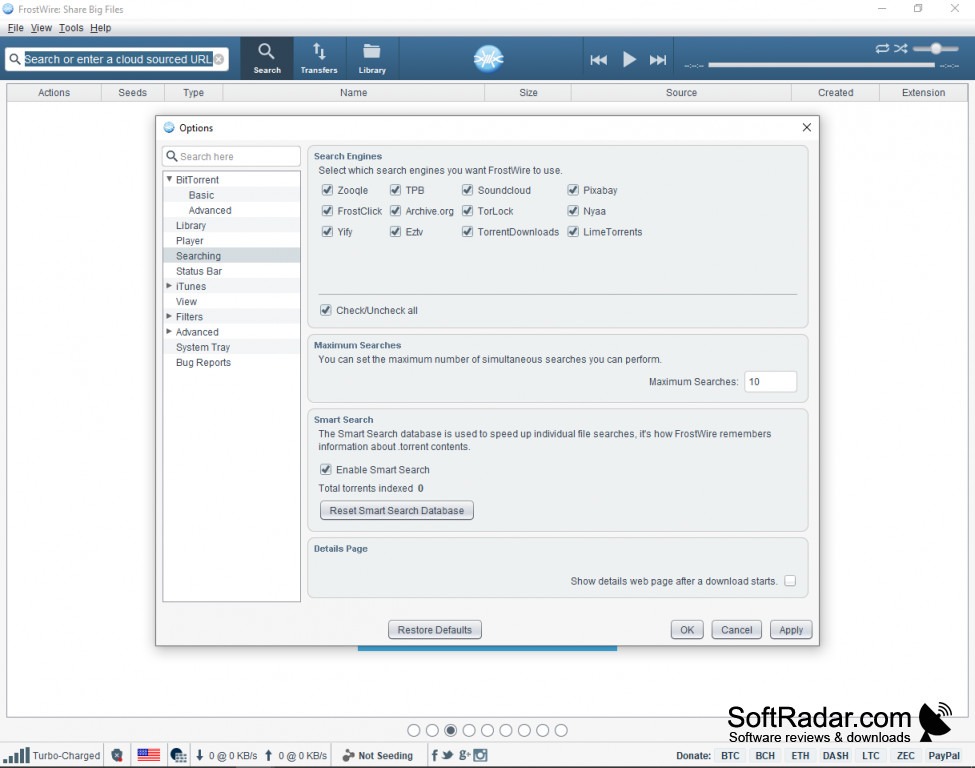The width and height of the screenshot is (975, 768).
Task: Click the VPN shield status icon
Action: [x=117, y=755]
